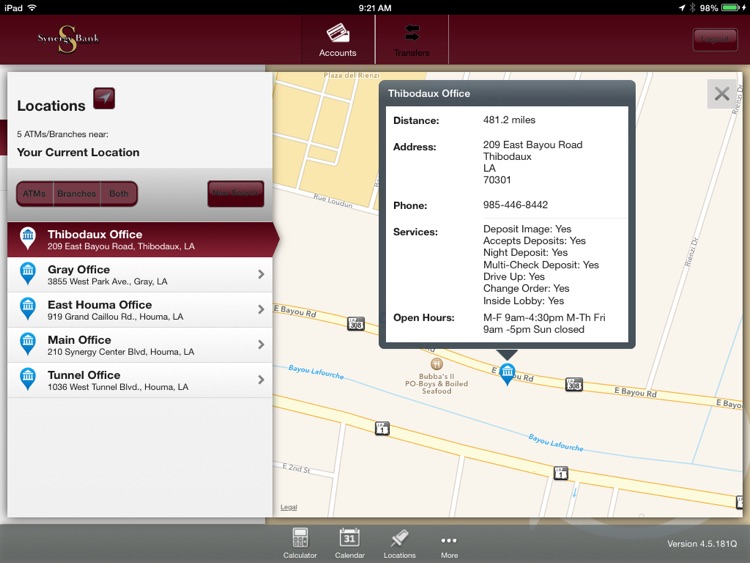
Task: Tap Bubba's II restaurant icon on map
Action: [x=436, y=364]
